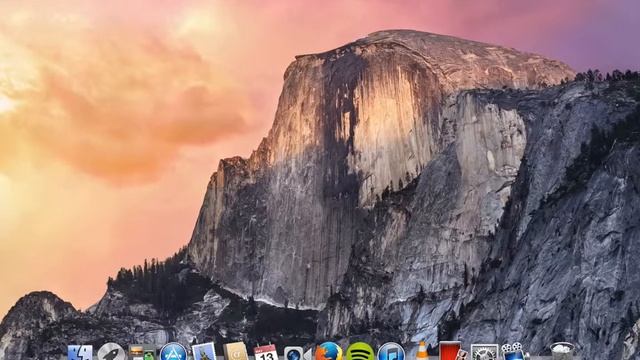Open VLC traffic cone icon

click(x=422, y=352)
